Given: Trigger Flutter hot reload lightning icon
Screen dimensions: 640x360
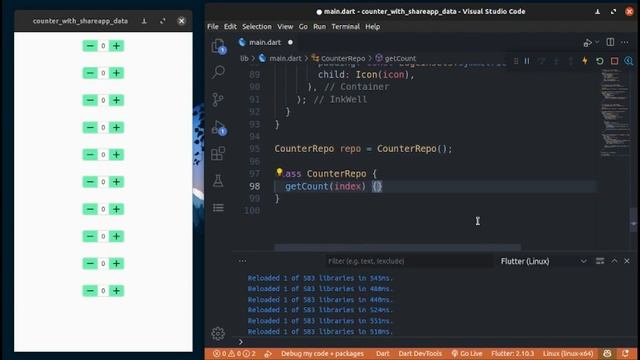Looking at the screenshot, I should tap(585, 61).
